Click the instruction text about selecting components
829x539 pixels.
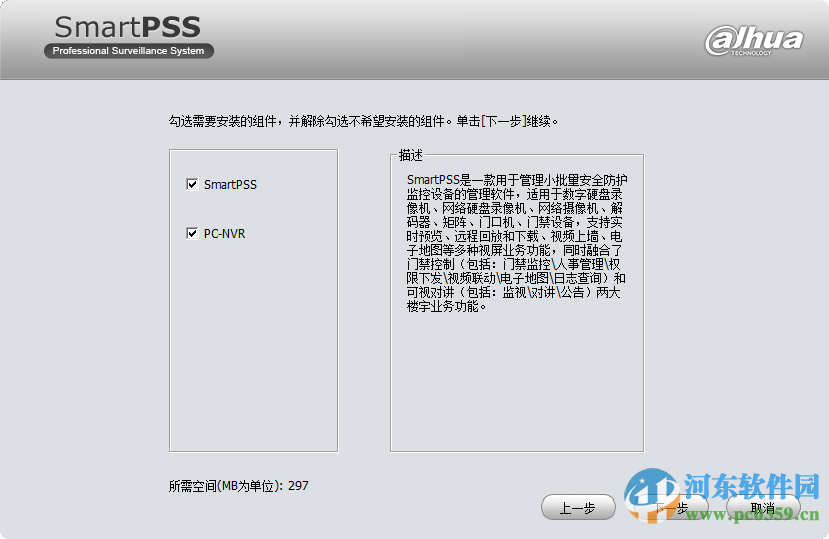point(363,122)
